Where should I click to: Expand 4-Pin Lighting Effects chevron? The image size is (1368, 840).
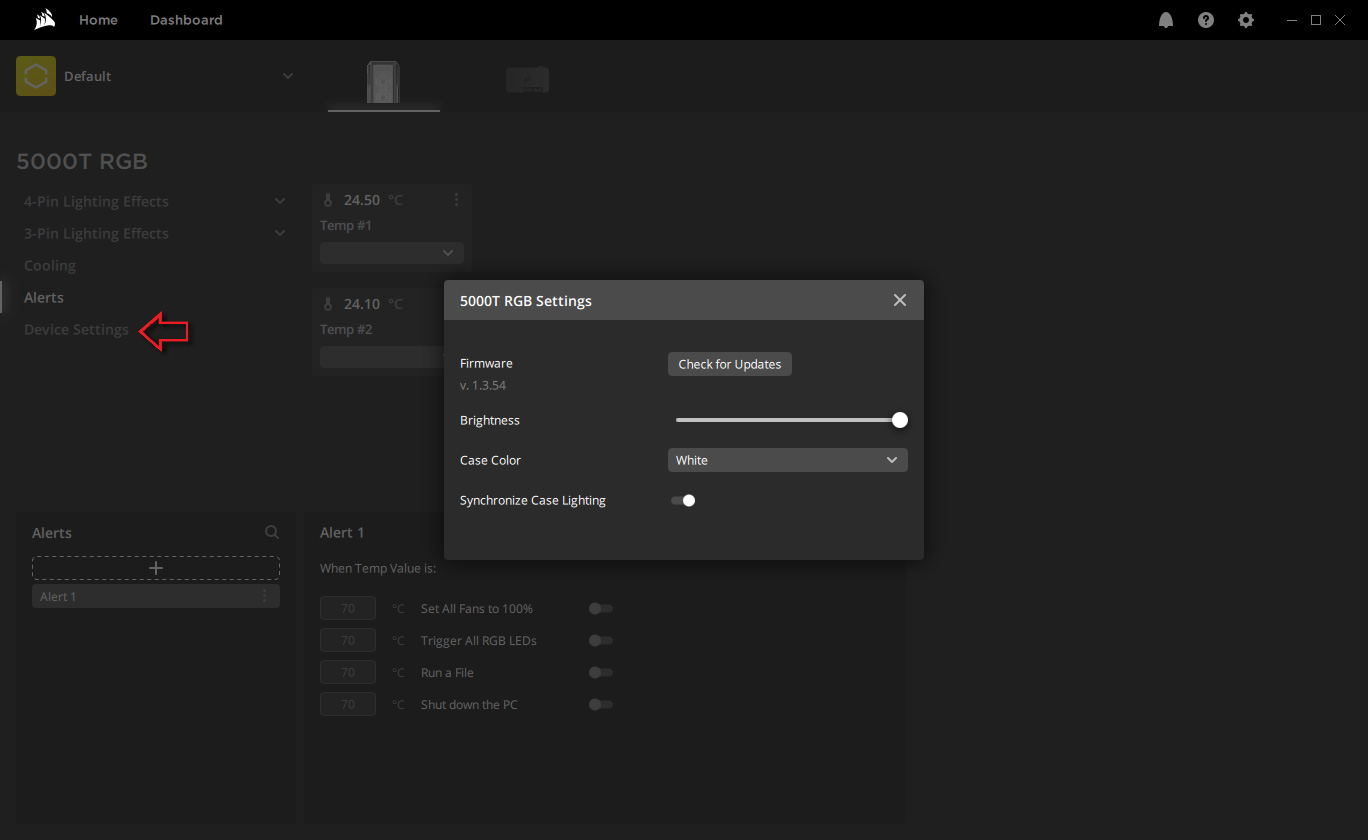pyautogui.click(x=280, y=201)
